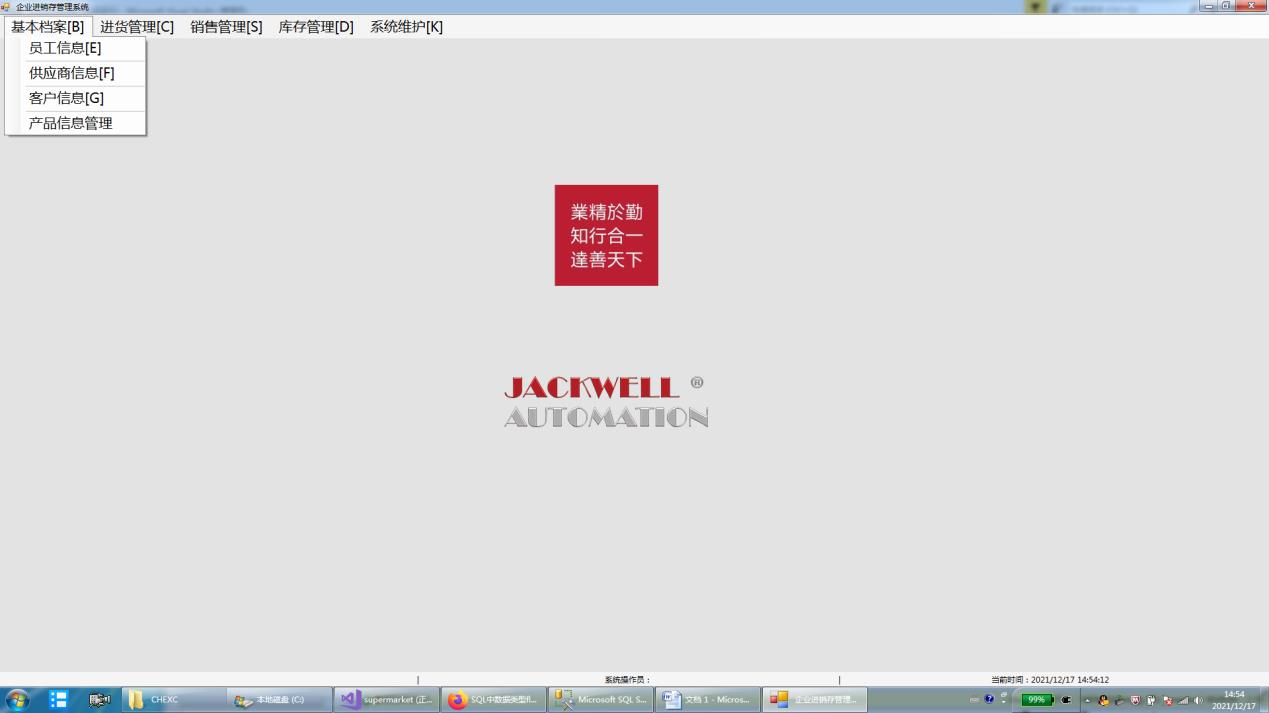This screenshot has width=1269, height=713.
Task: Open the taskbar clock showing 14:54
Action: [x=1234, y=700]
